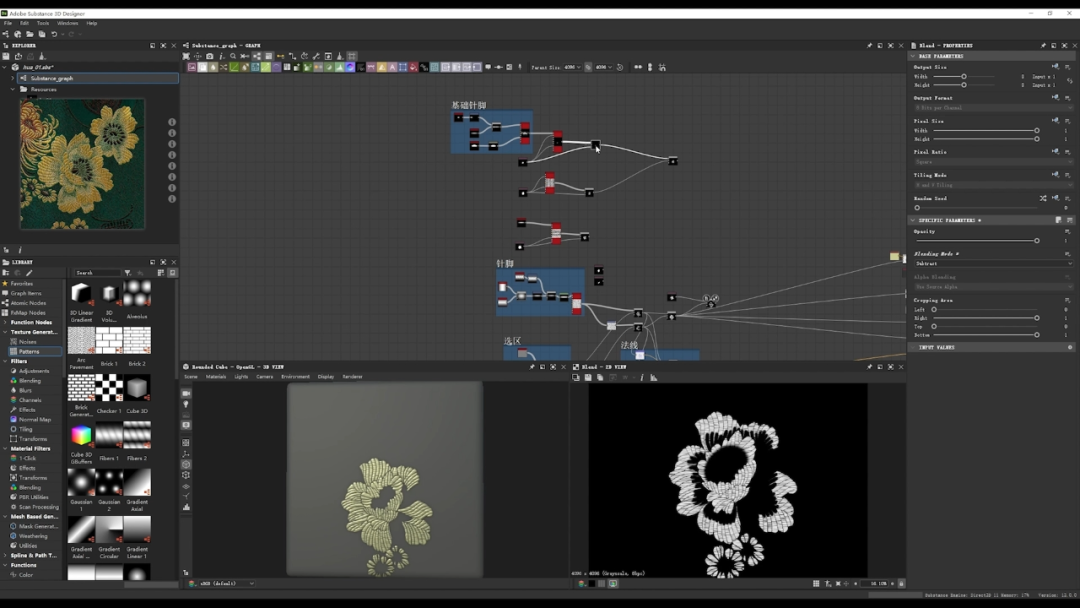Add the Text 'A' node from node bar
Viewport: 1080px width, 608px height.
pos(392,67)
